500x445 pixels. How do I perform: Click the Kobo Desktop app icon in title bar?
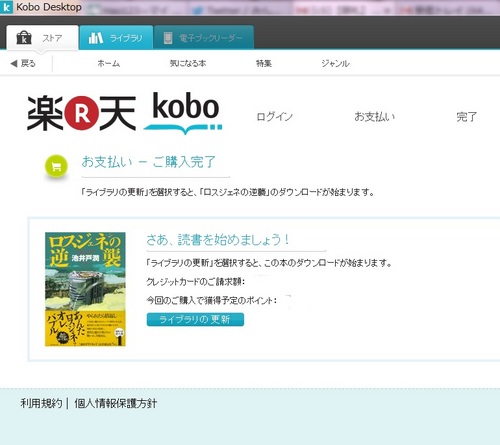6,7
